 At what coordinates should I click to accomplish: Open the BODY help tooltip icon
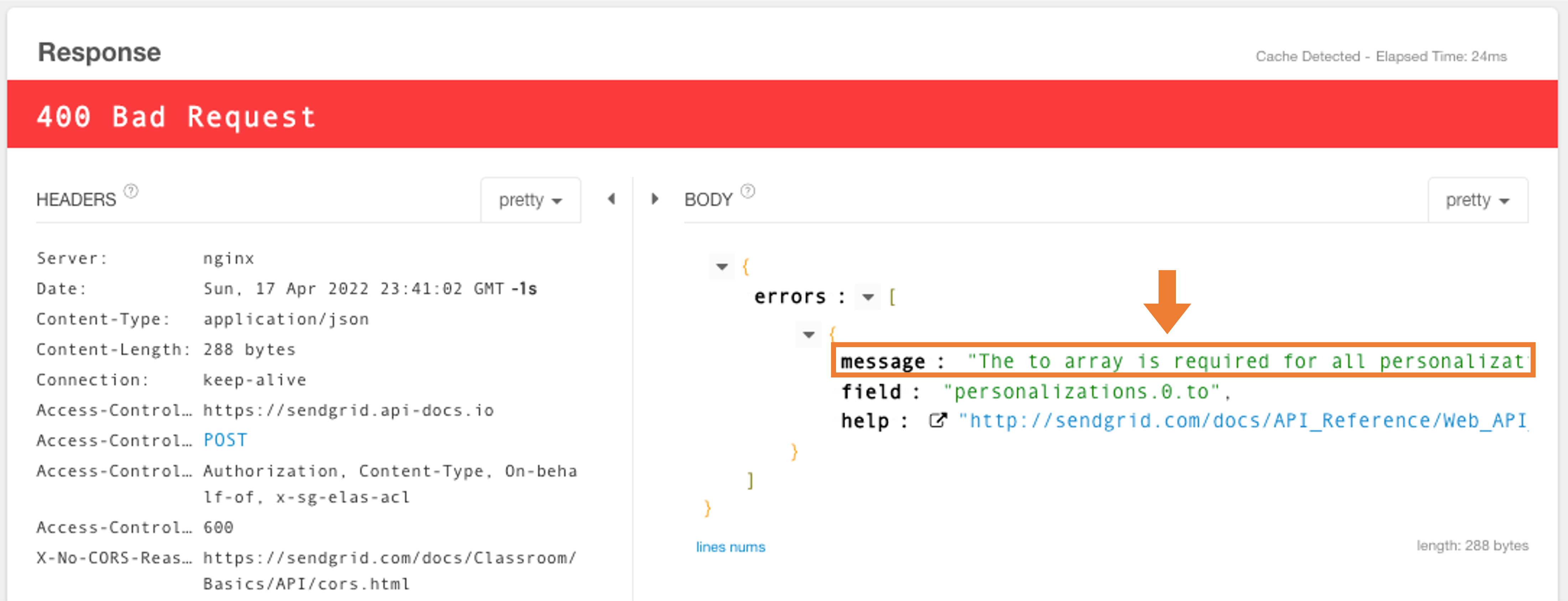pyautogui.click(x=748, y=191)
